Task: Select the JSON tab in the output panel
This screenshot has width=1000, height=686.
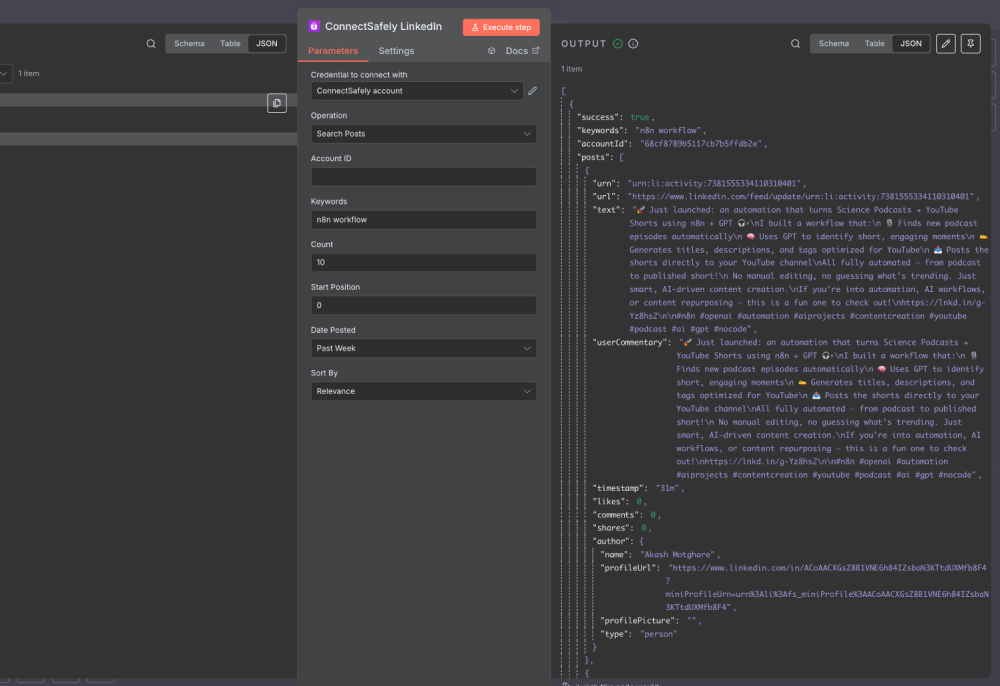Action: pyautogui.click(x=910, y=43)
